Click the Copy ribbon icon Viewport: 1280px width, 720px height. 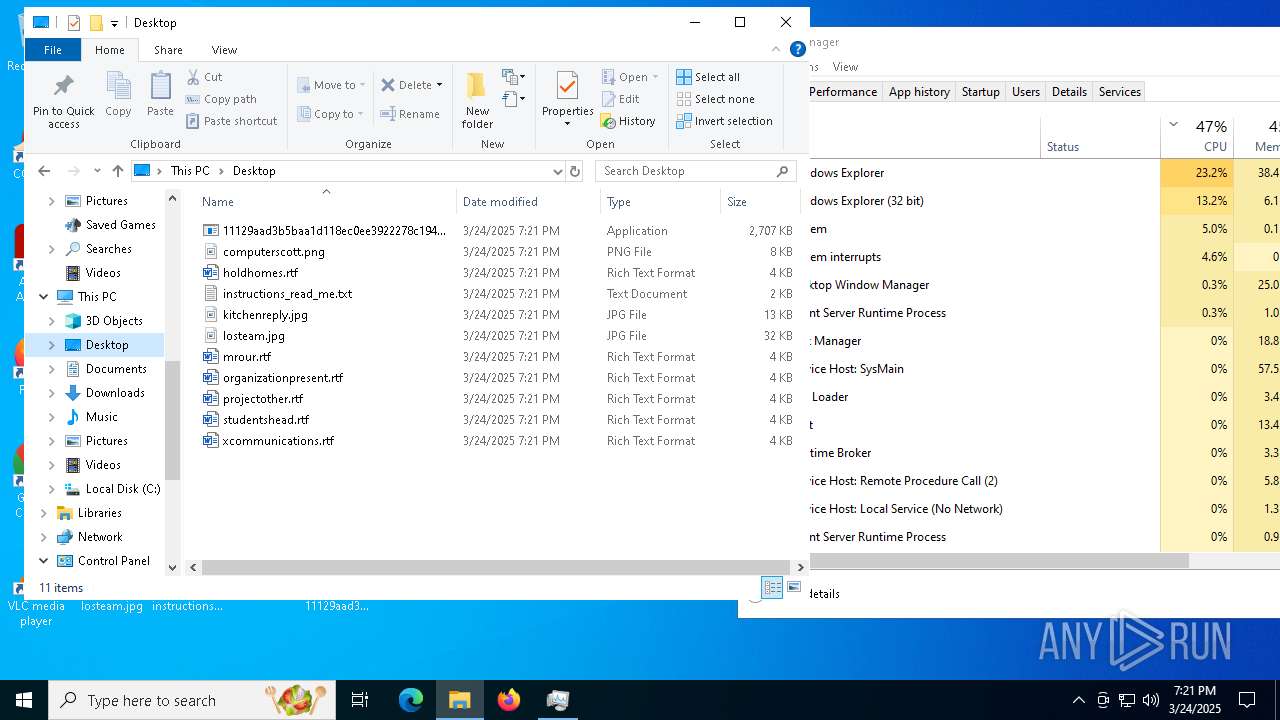(118, 95)
